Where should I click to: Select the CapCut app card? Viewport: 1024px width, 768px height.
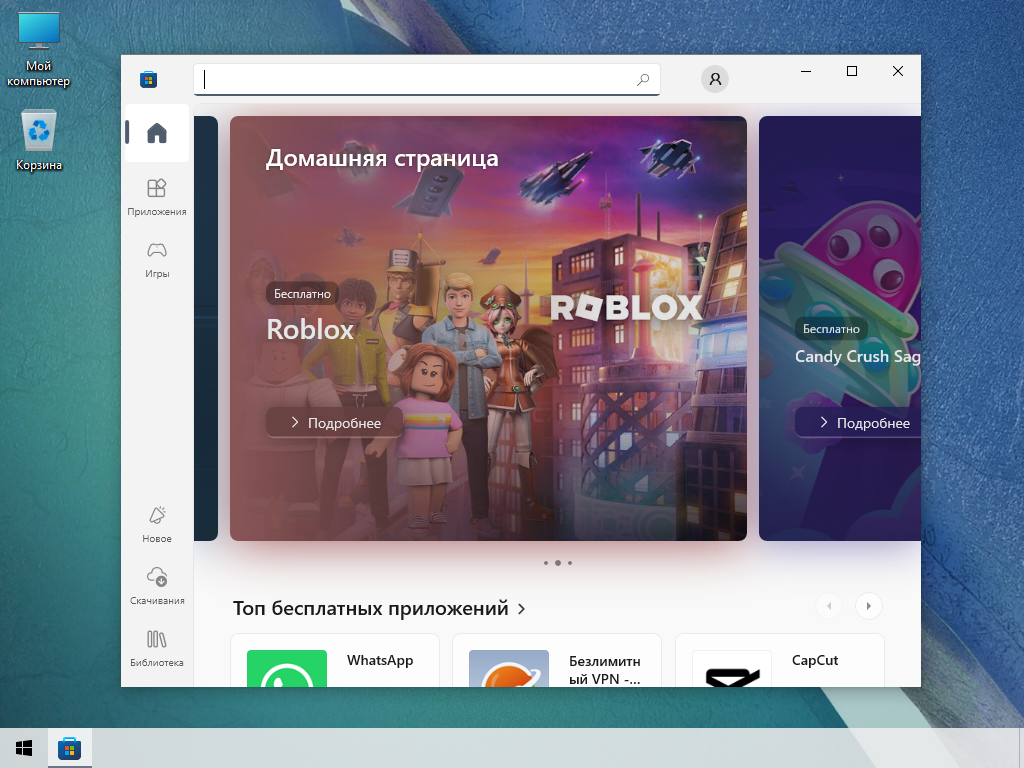tap(780, 662)
